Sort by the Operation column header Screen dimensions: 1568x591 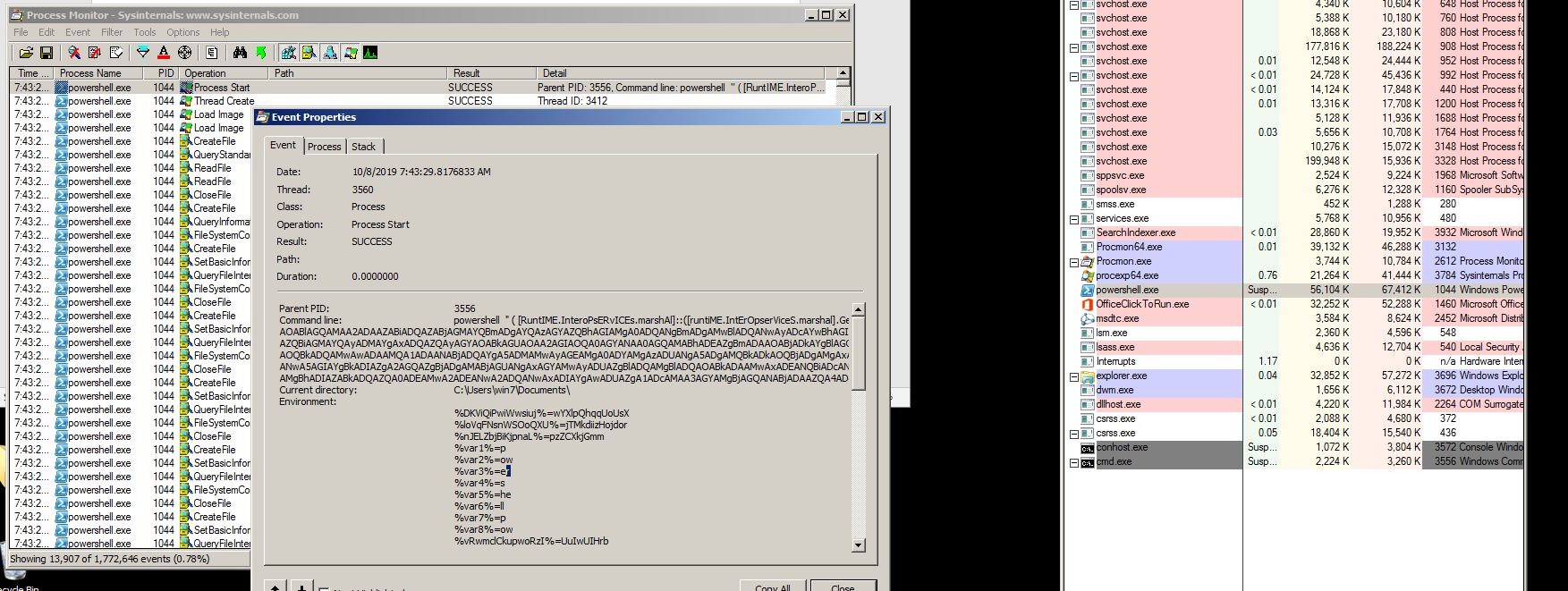[223, 73]
